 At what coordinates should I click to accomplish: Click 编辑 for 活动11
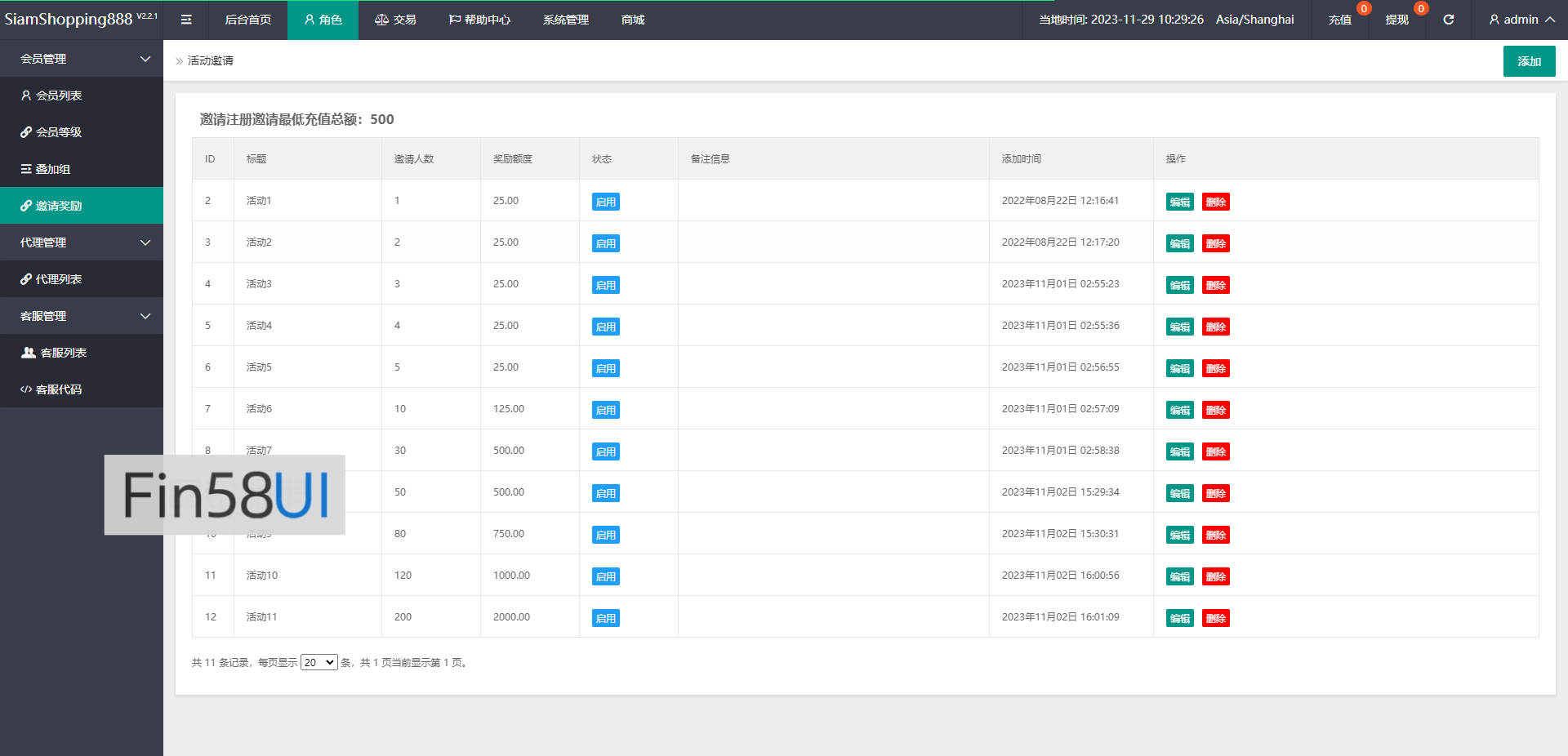(1180, 618)
